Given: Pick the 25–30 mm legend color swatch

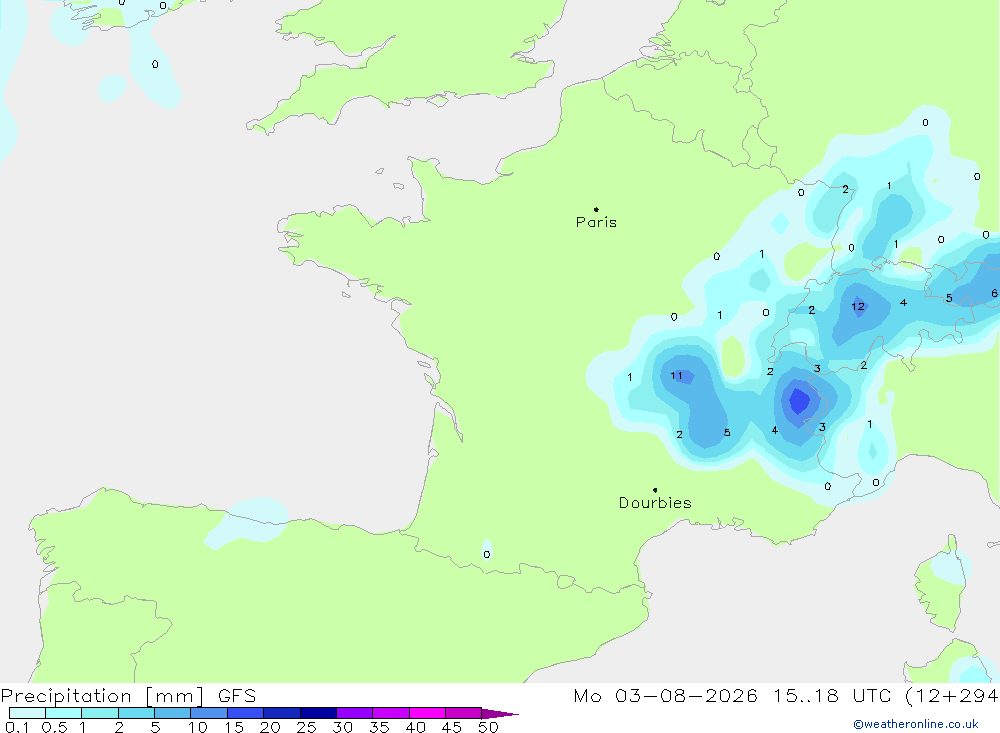Looking at the screenshot, I should coord(318,713).
